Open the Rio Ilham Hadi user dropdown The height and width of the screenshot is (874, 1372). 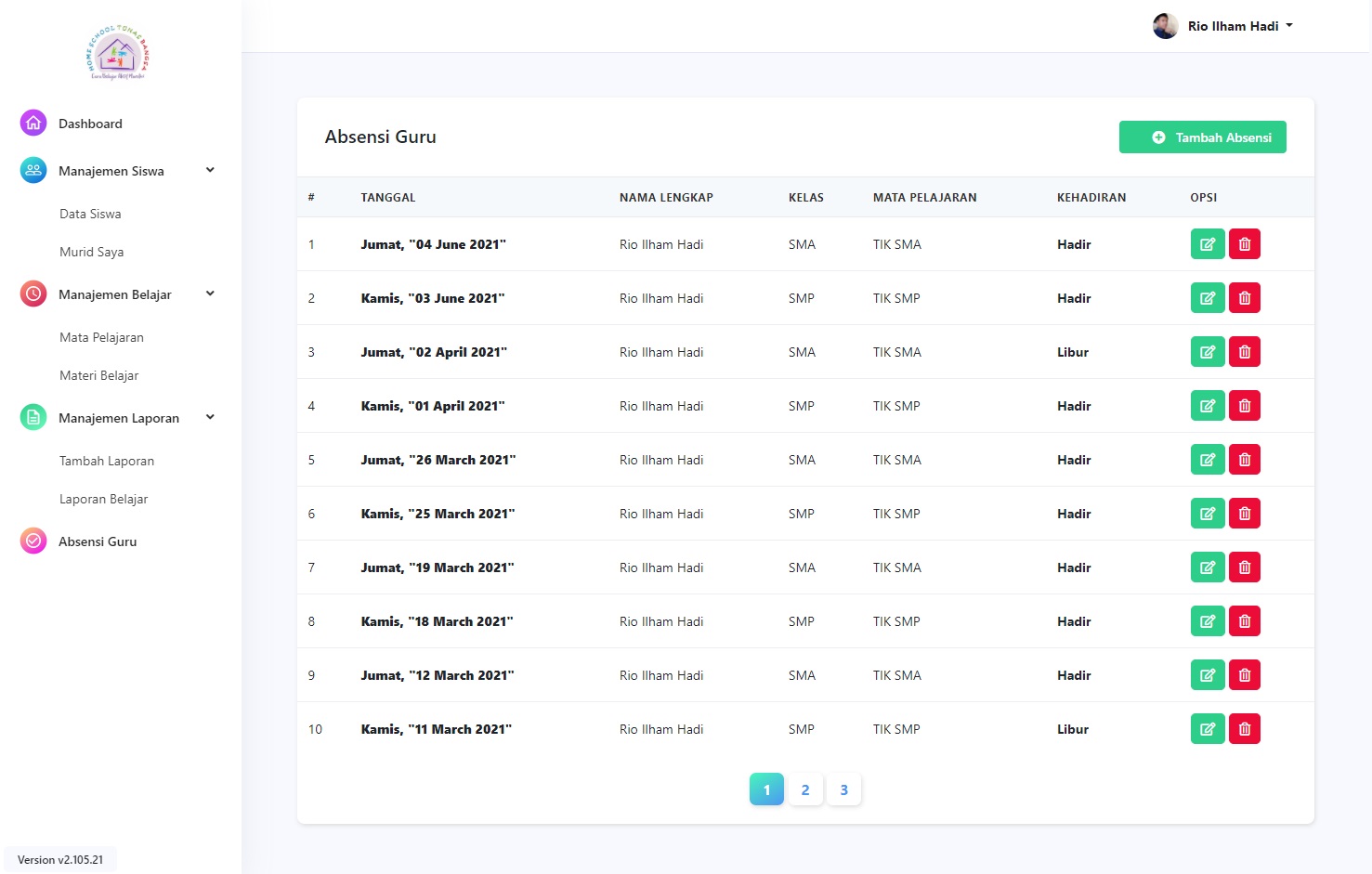[x=1240, y=26]
